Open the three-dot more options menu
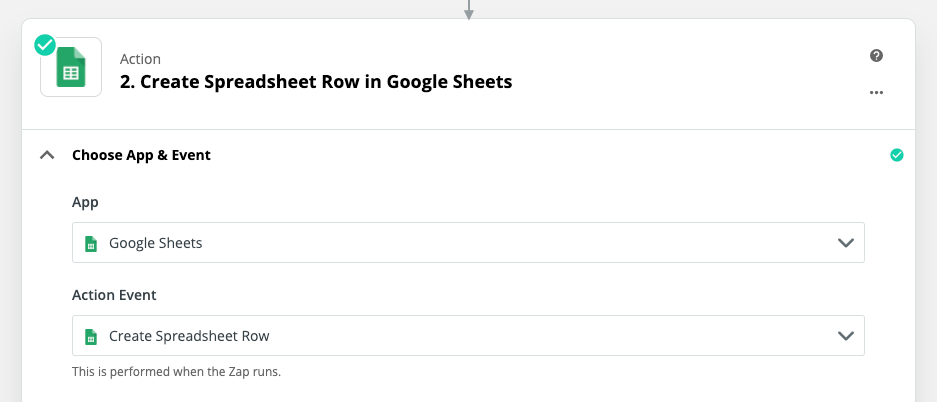Image resolution: width=937 pixels, height=402 pixels. 876,93
